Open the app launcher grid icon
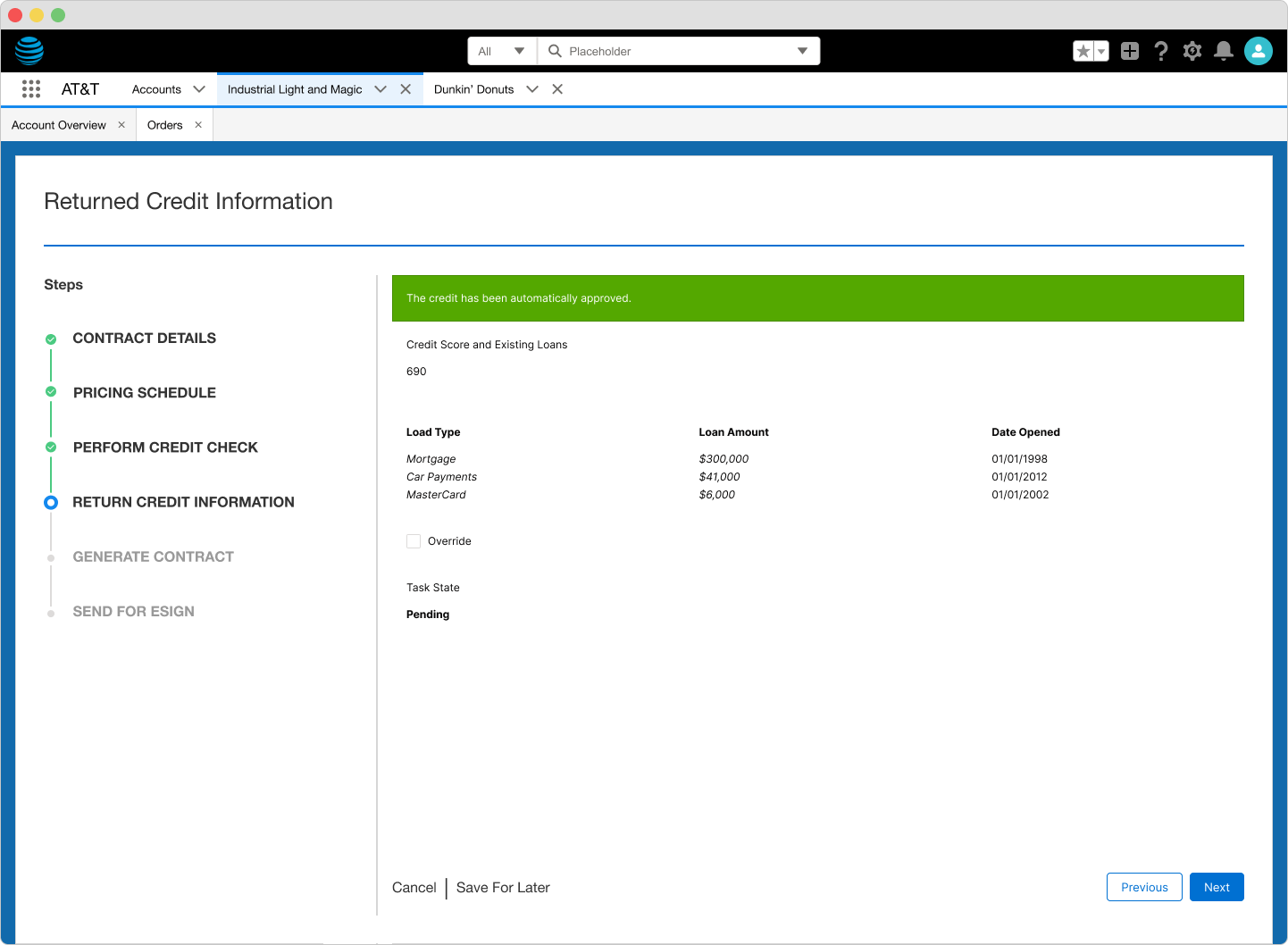The image size is (1288, 945). pos(31,88)
